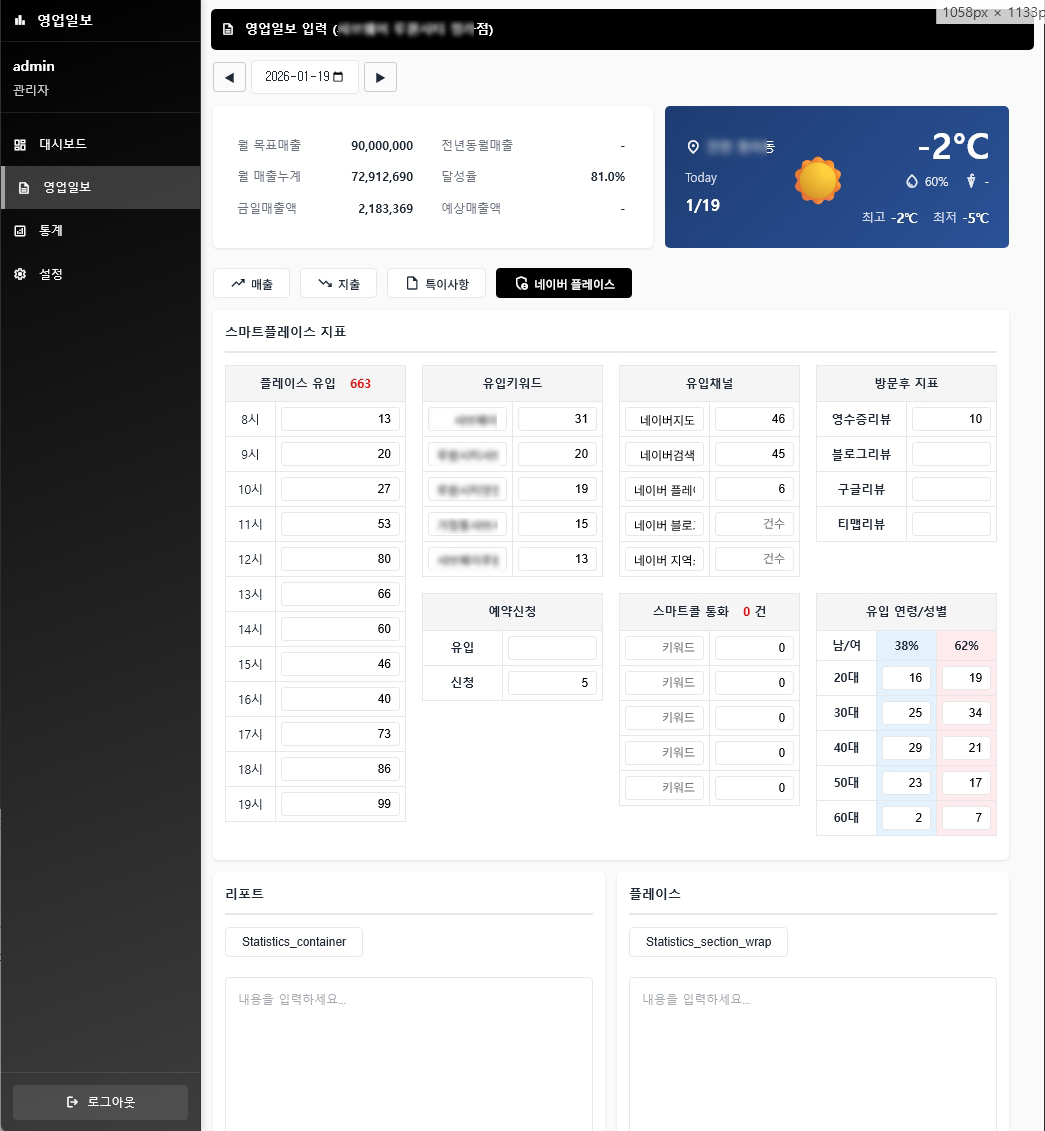1045x1131 pixels.
Task: Open 통계 page from the sidebar
Action: click(52, 231)
